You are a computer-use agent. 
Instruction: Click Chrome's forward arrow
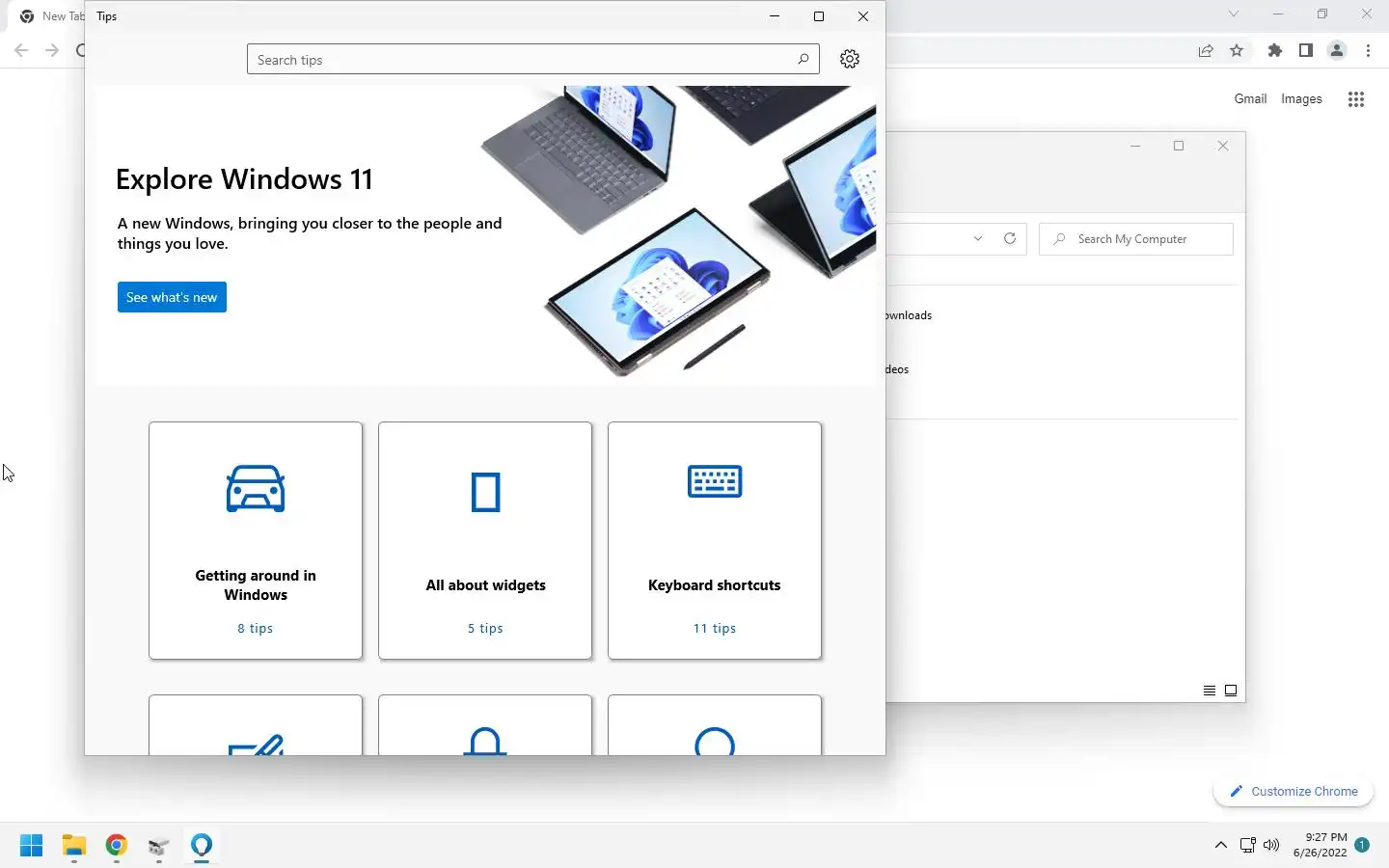pyautogui.click(x=52, y=51)
